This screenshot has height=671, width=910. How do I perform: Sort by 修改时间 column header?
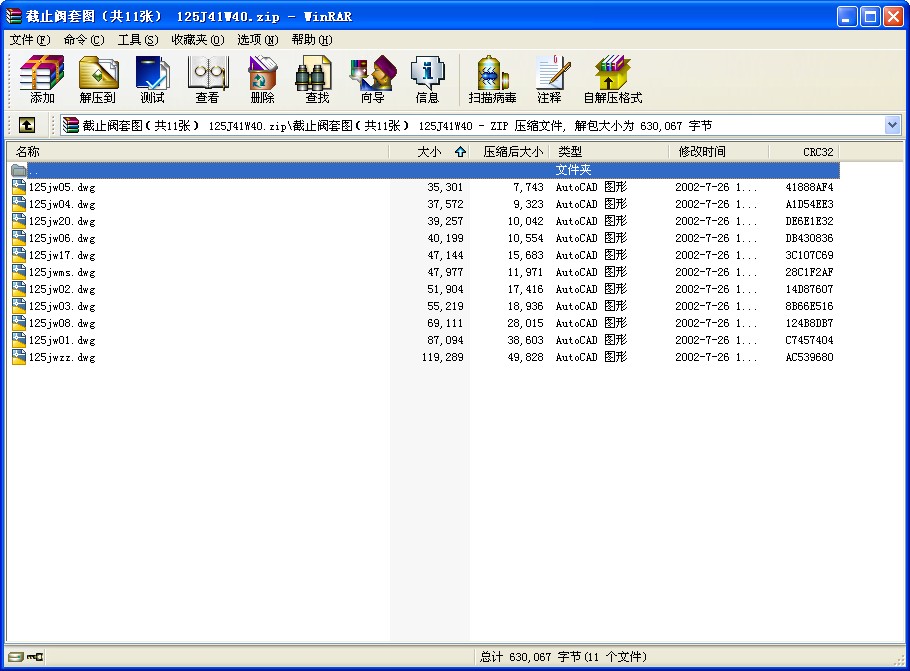click(702, 152)
